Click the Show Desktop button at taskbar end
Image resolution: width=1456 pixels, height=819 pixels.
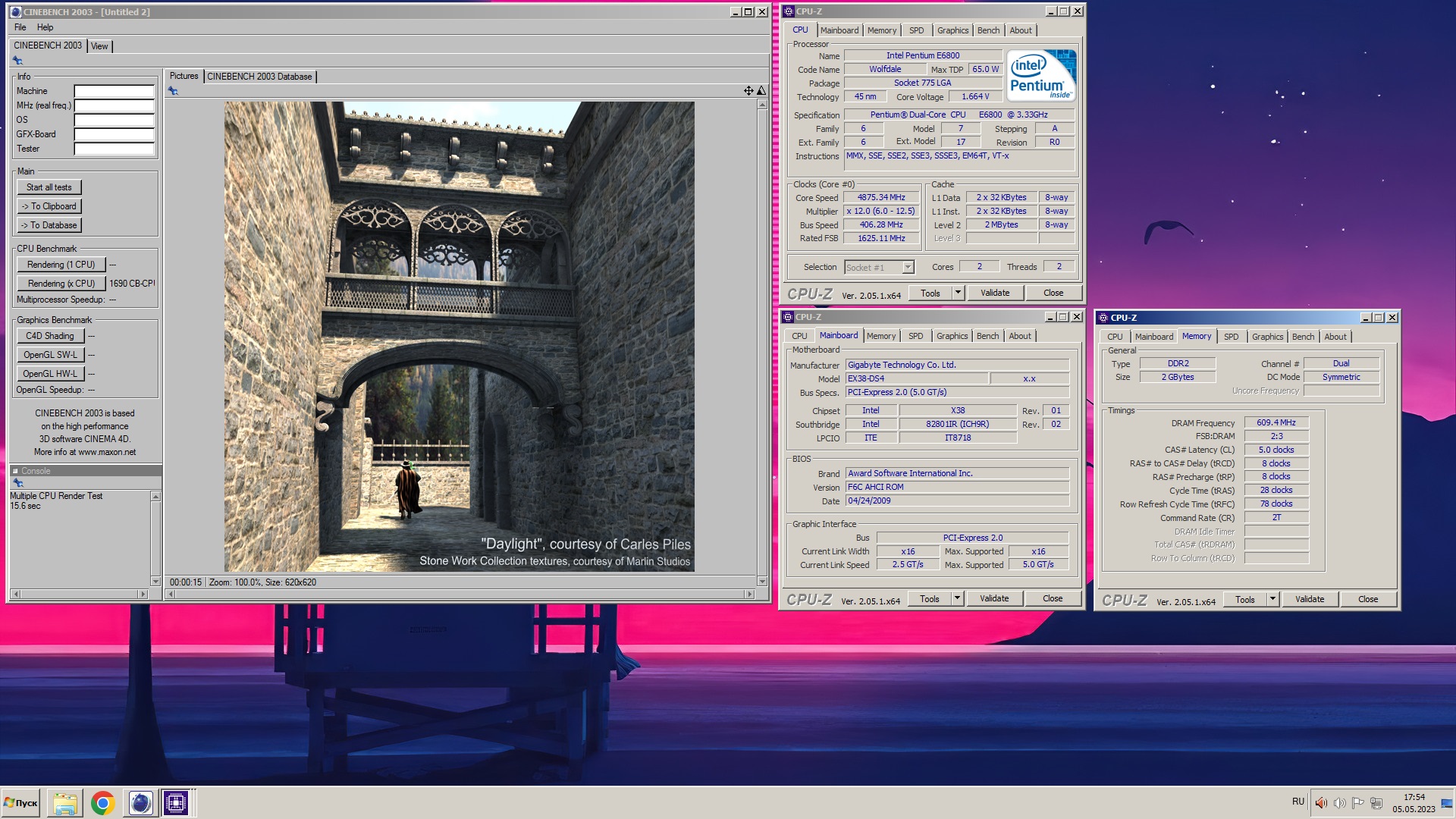coord(1448,803)
